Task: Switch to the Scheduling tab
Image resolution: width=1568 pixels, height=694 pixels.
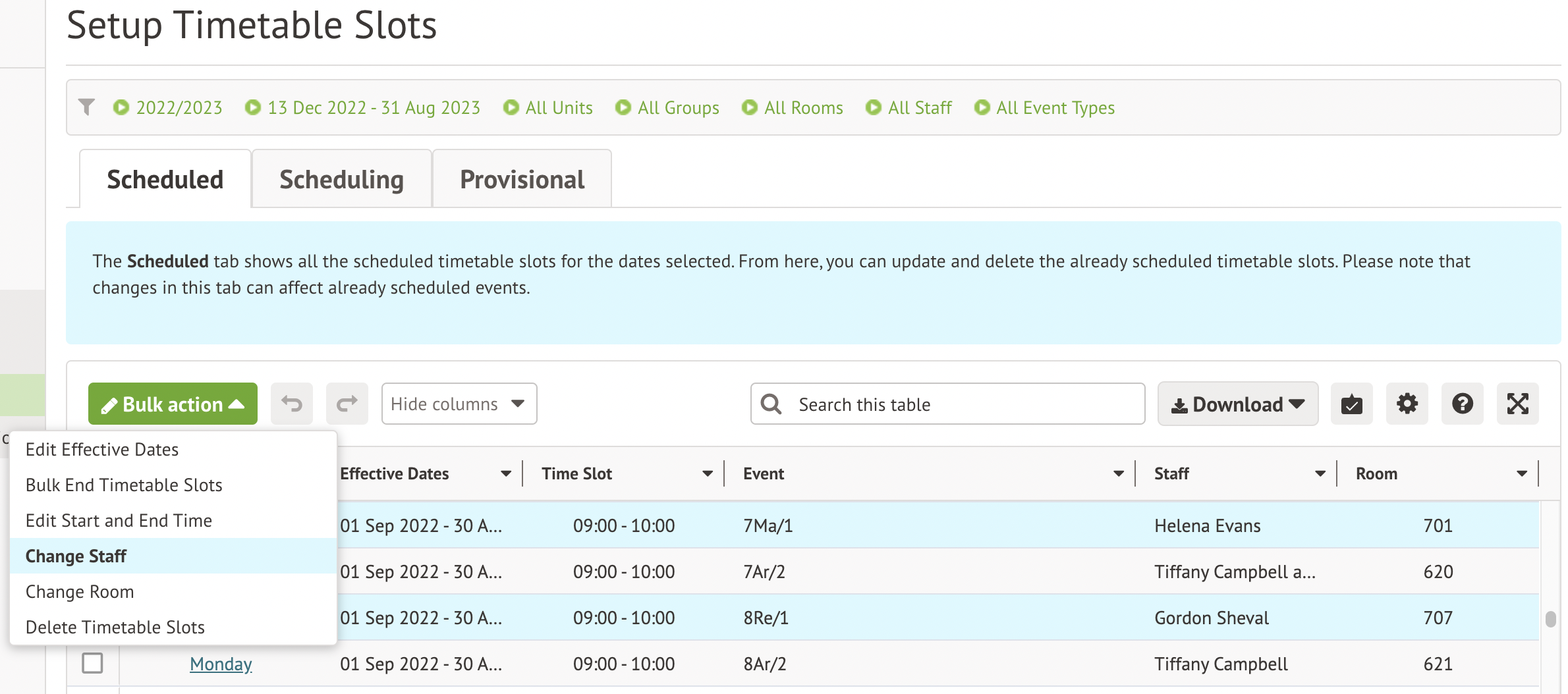Action: (341, 179)
